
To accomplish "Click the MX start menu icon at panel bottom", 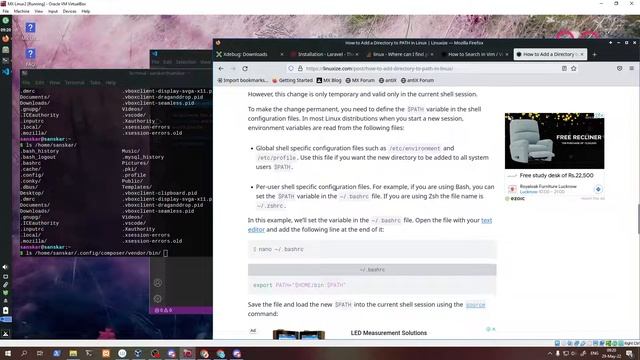I will pyautogui.click(x=6, y=333).
